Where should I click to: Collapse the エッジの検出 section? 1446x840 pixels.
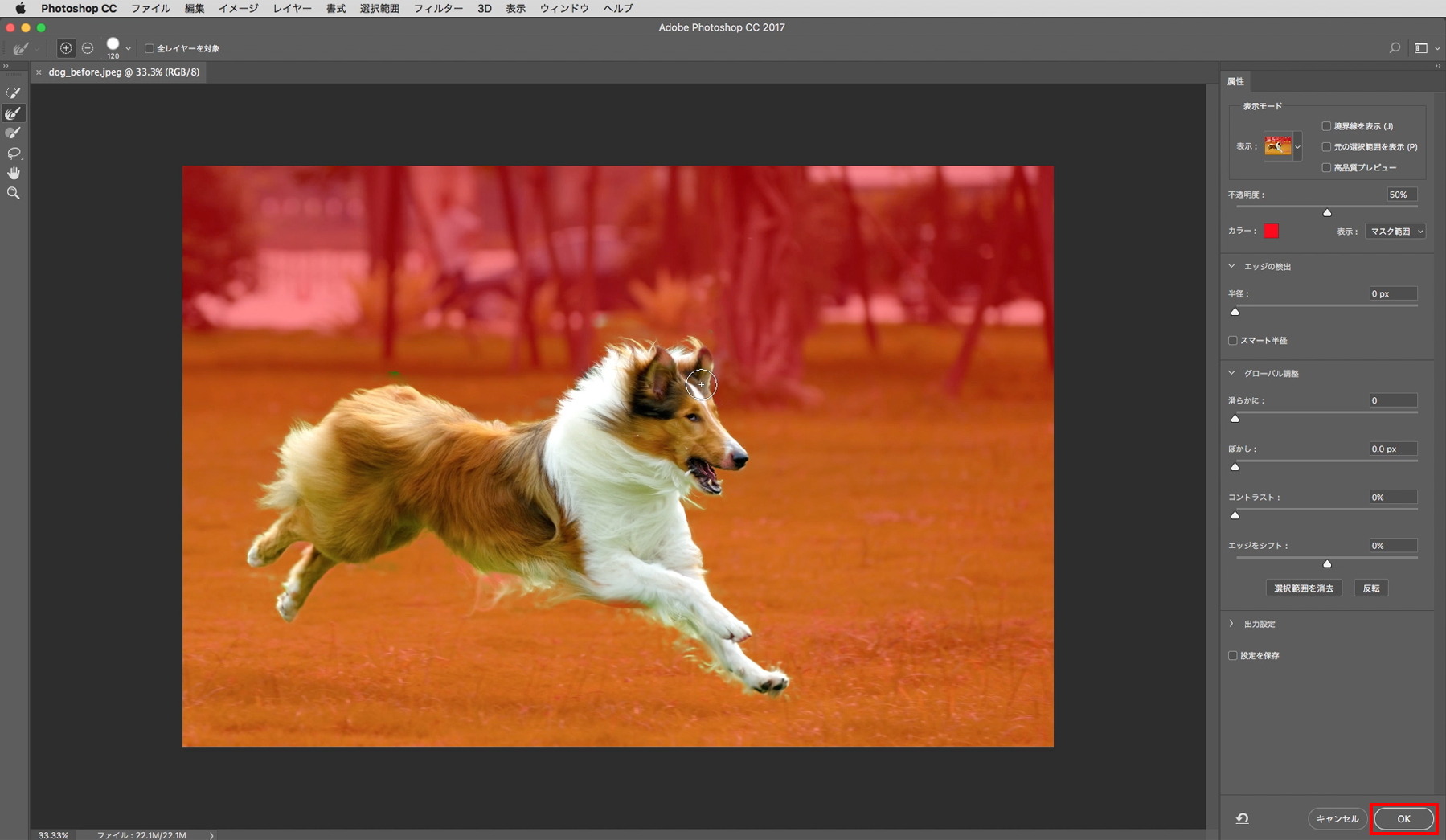pyautogui.click(x=1231, y=266)
